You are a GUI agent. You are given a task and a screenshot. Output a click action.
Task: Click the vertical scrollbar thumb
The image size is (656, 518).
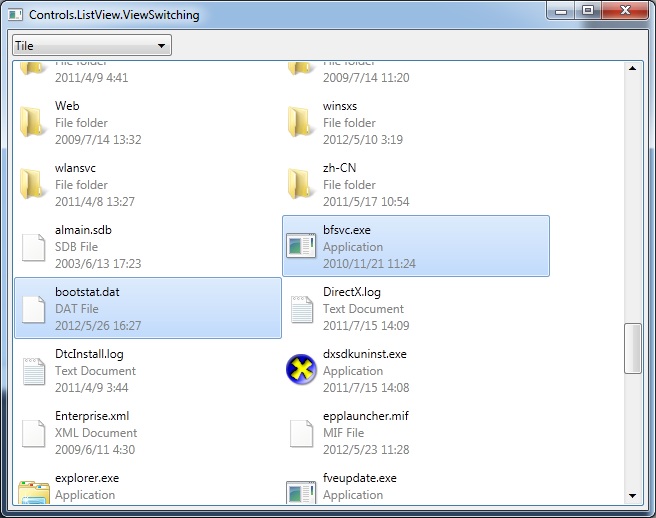pos(632,348)
